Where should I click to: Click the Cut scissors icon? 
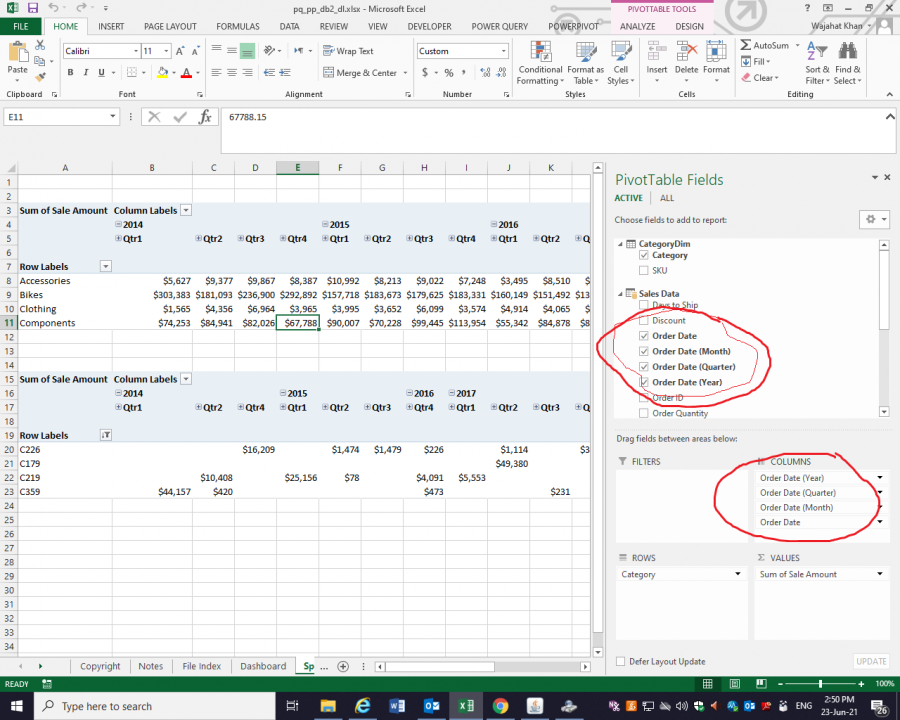click(x=40, y=45)
